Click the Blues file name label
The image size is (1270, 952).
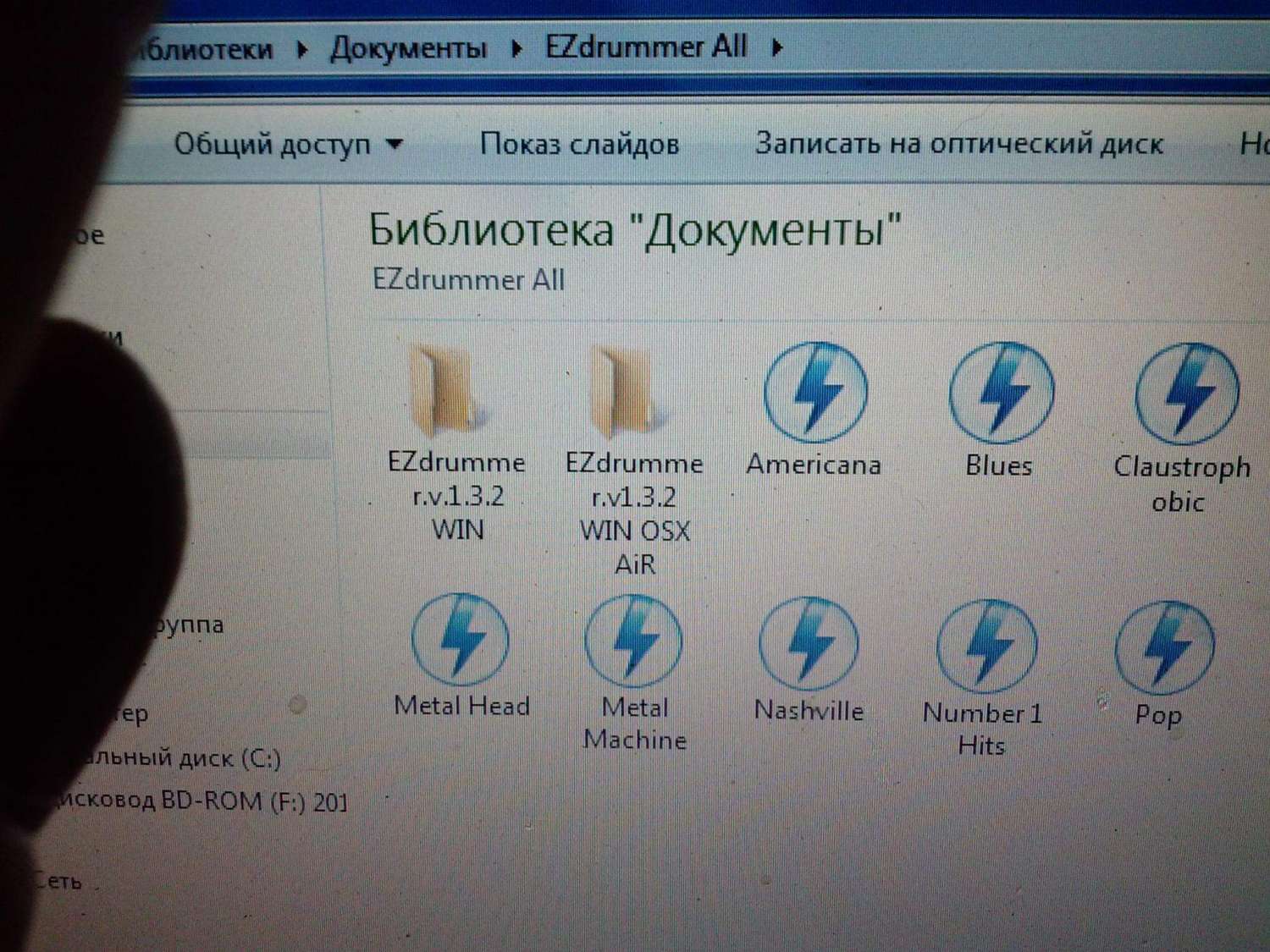pos(999,465)
